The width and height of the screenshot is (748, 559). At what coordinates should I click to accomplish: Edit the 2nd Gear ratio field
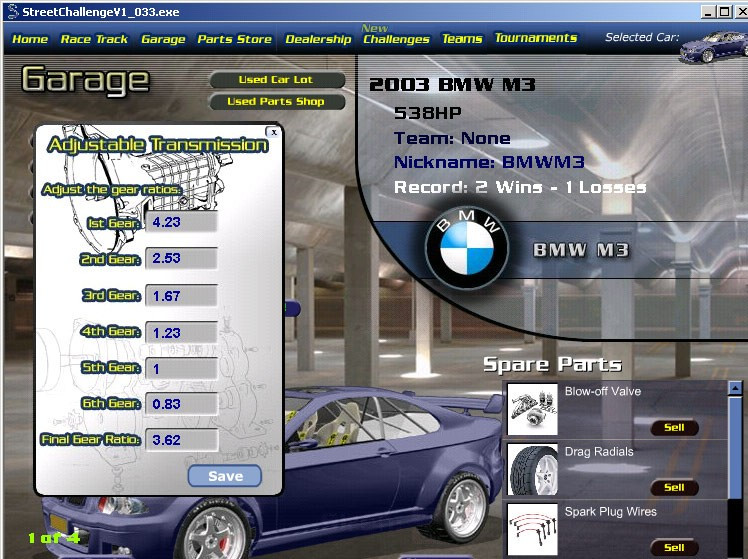[181, 258]
